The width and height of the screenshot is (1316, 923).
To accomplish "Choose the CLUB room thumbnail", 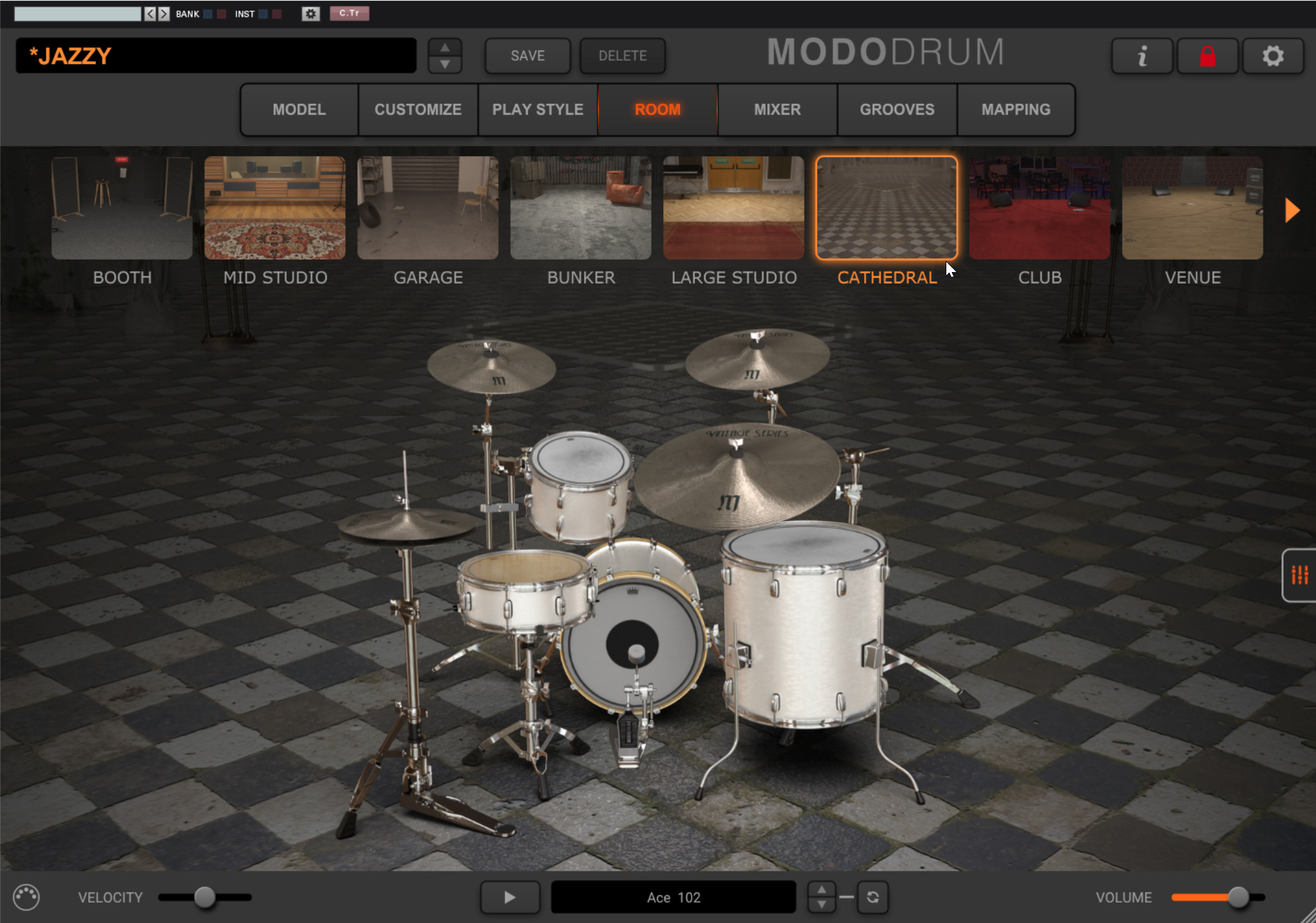I will tap(1040, 208).
